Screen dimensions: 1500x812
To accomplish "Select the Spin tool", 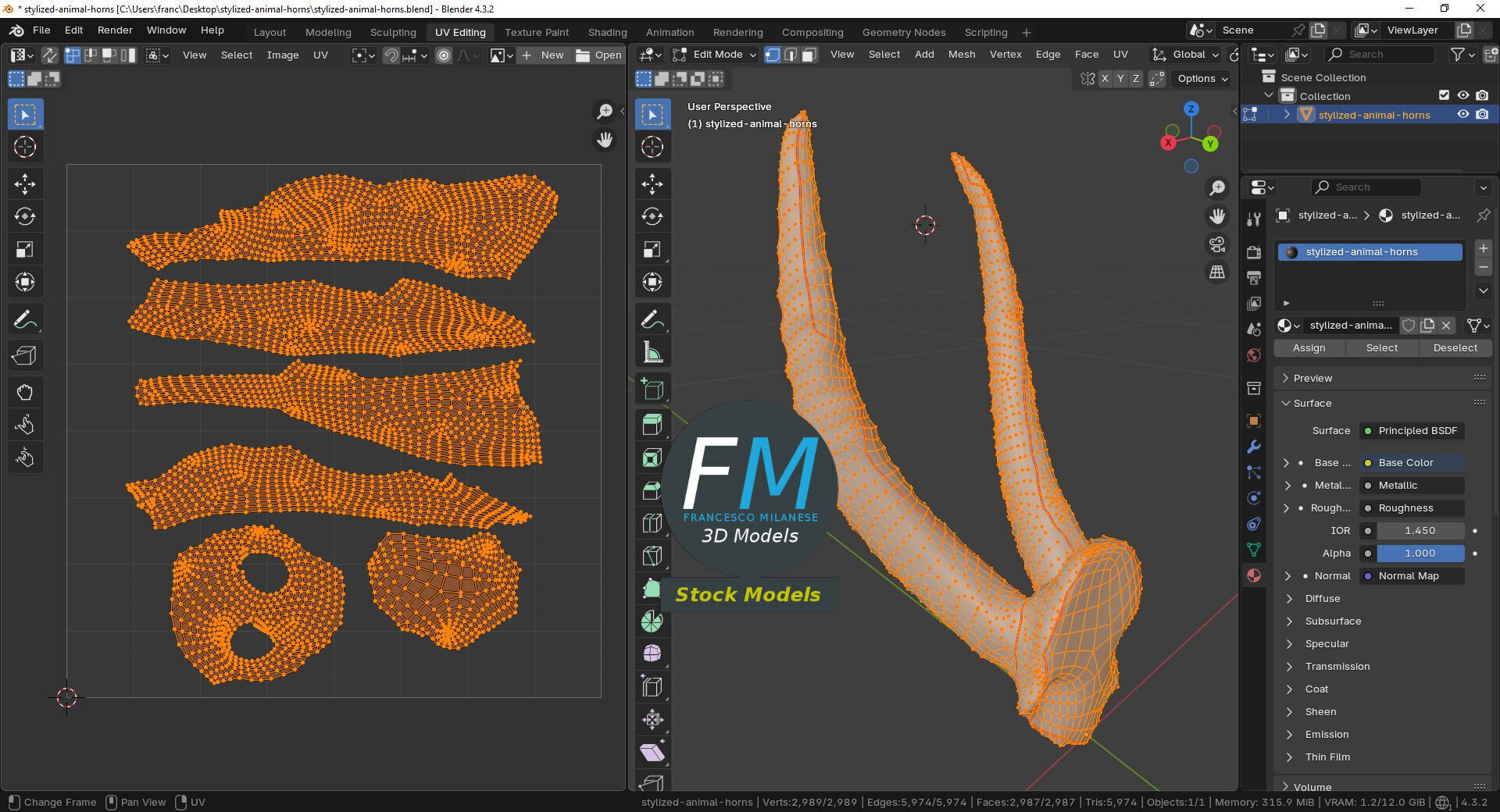I will pos(652,621).
